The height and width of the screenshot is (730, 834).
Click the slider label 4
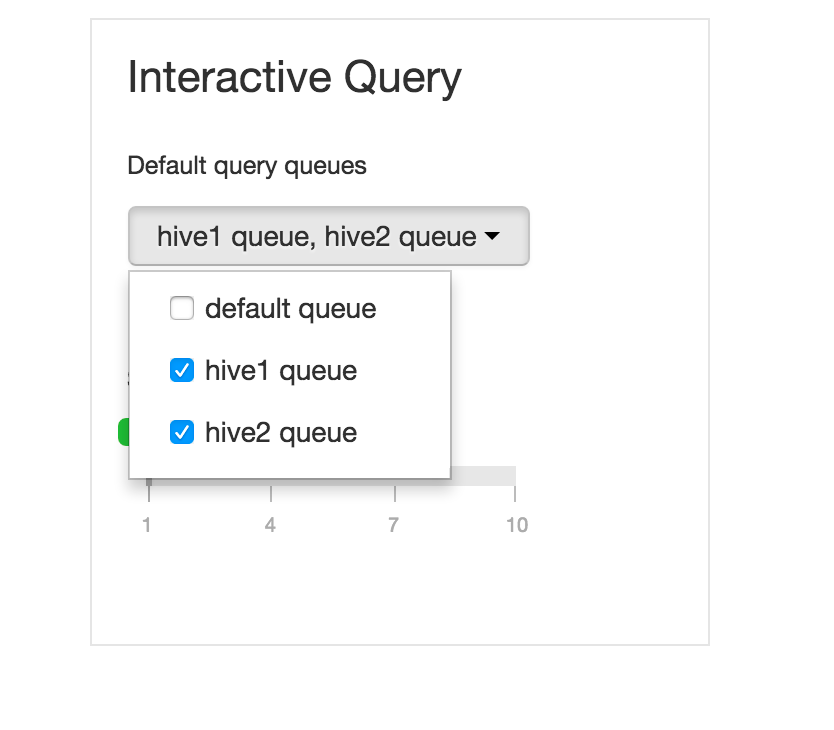tap(270, 525)
